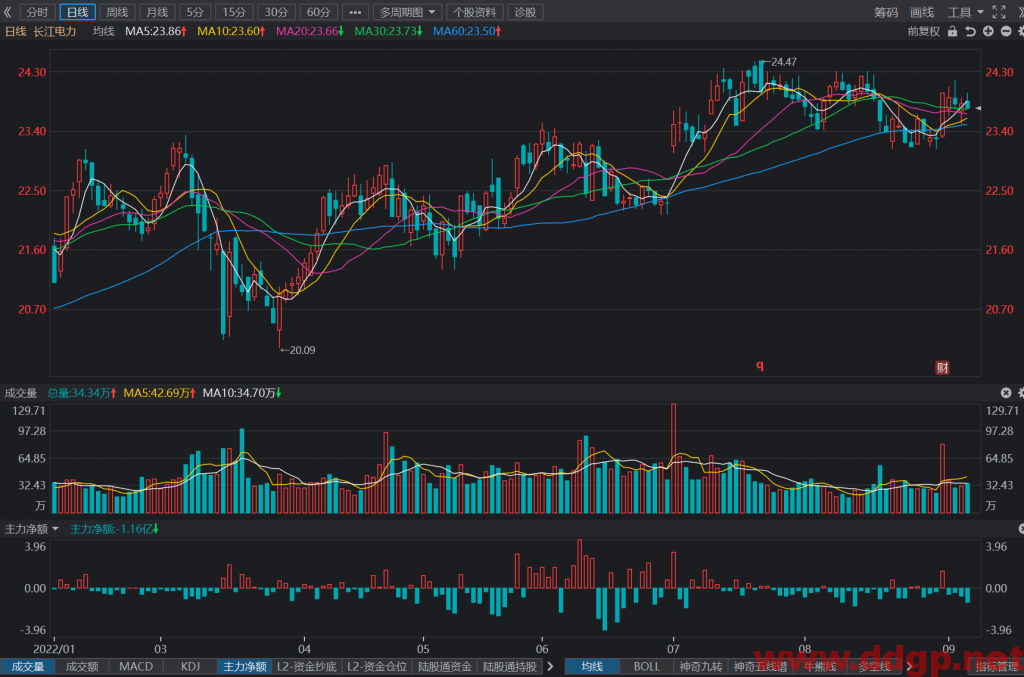Click the red q marker on the chart

(x=760, y=365)
